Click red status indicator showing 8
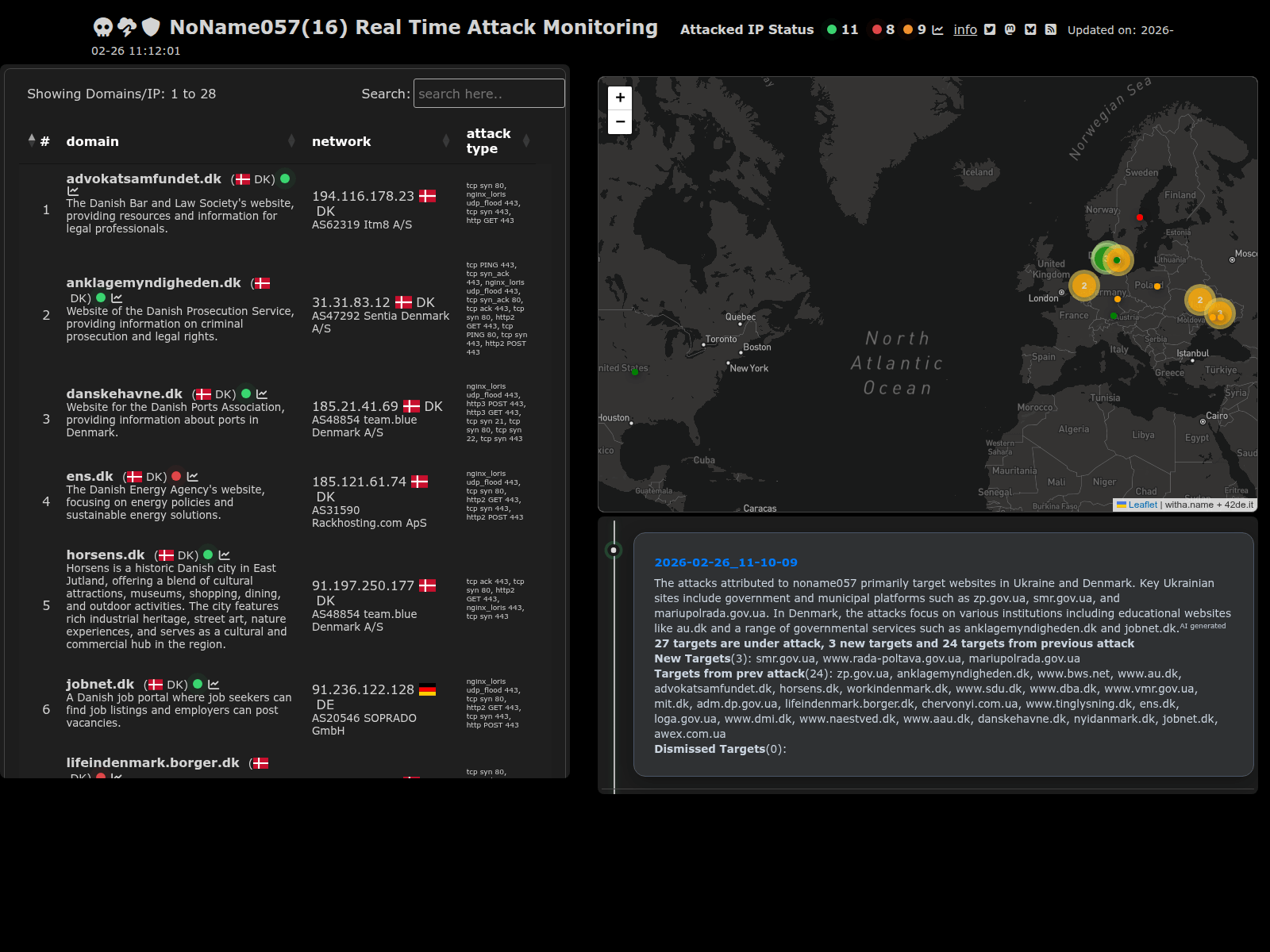The image size is (1270, 952). coord(876,29)
